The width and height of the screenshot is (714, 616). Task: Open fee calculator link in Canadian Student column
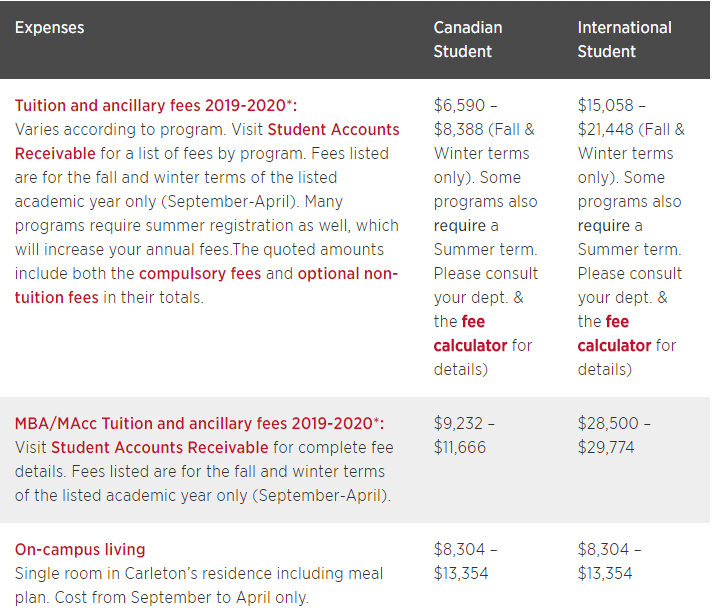point(470,334)
